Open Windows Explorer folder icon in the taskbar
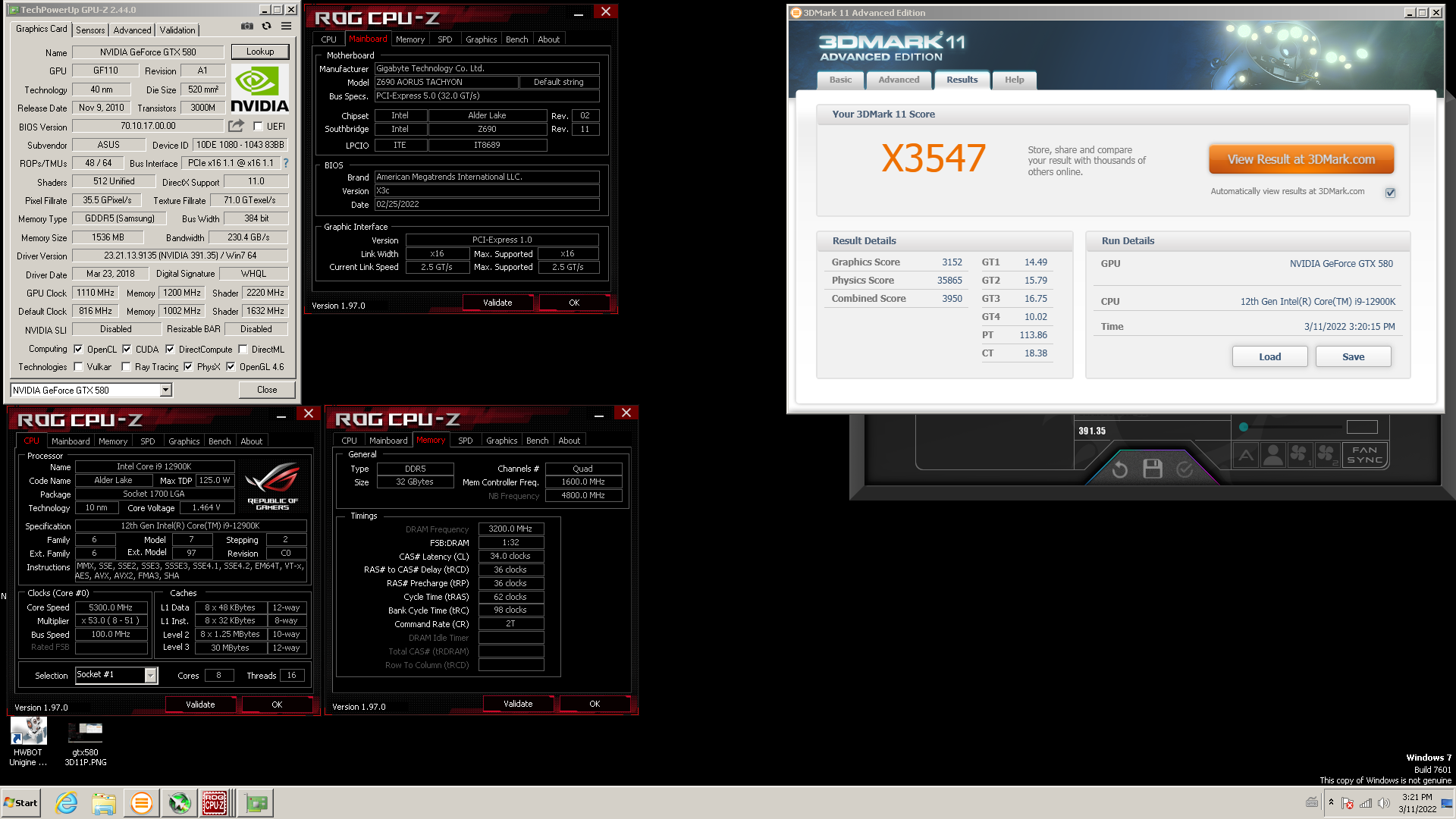 click(x=104, y=803)
